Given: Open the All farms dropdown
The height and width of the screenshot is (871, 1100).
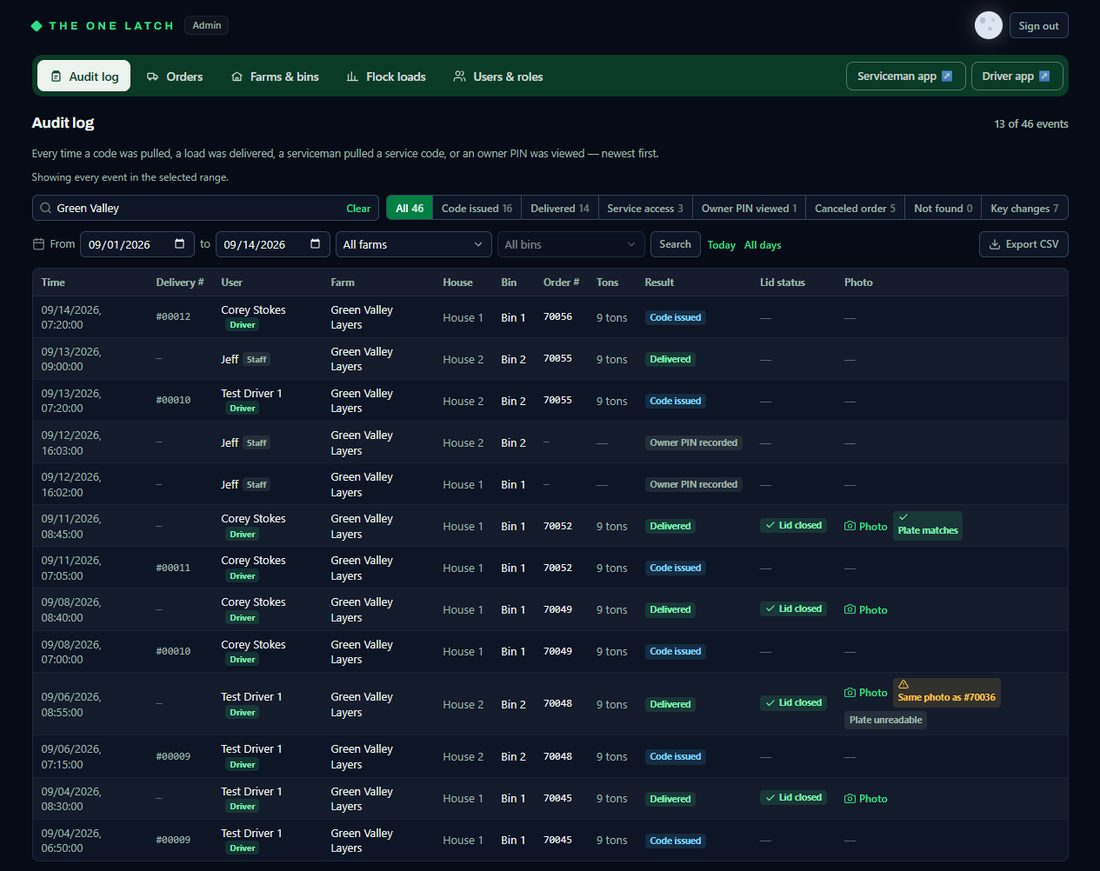Looking at the screenshot, I should tap(413, 244).
